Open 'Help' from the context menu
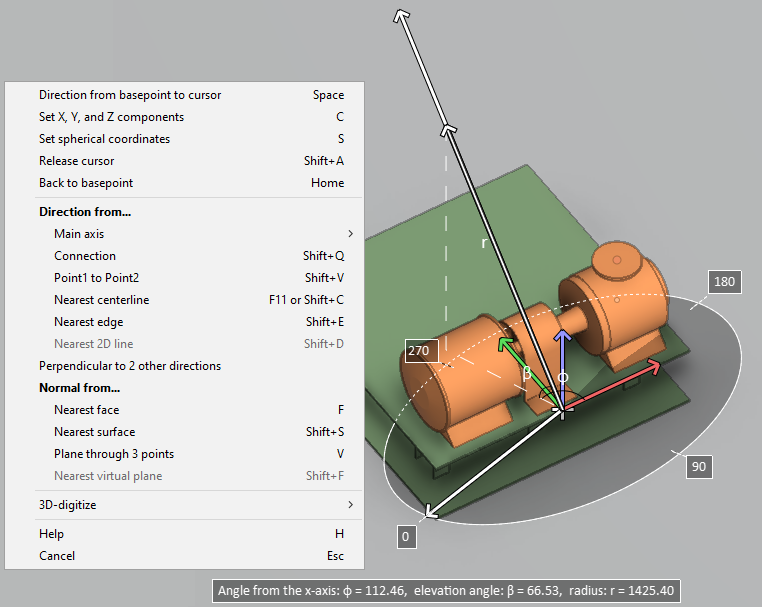The image size is (762, 607). tap(51, 534)
